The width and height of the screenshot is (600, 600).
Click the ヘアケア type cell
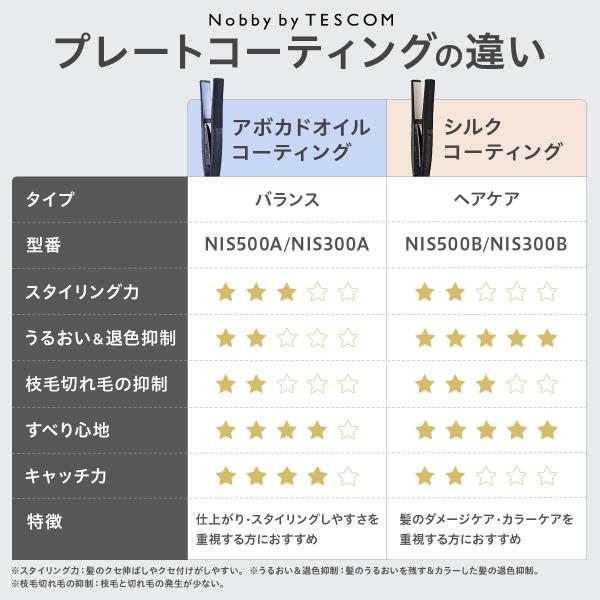click(x=486, y=199)
